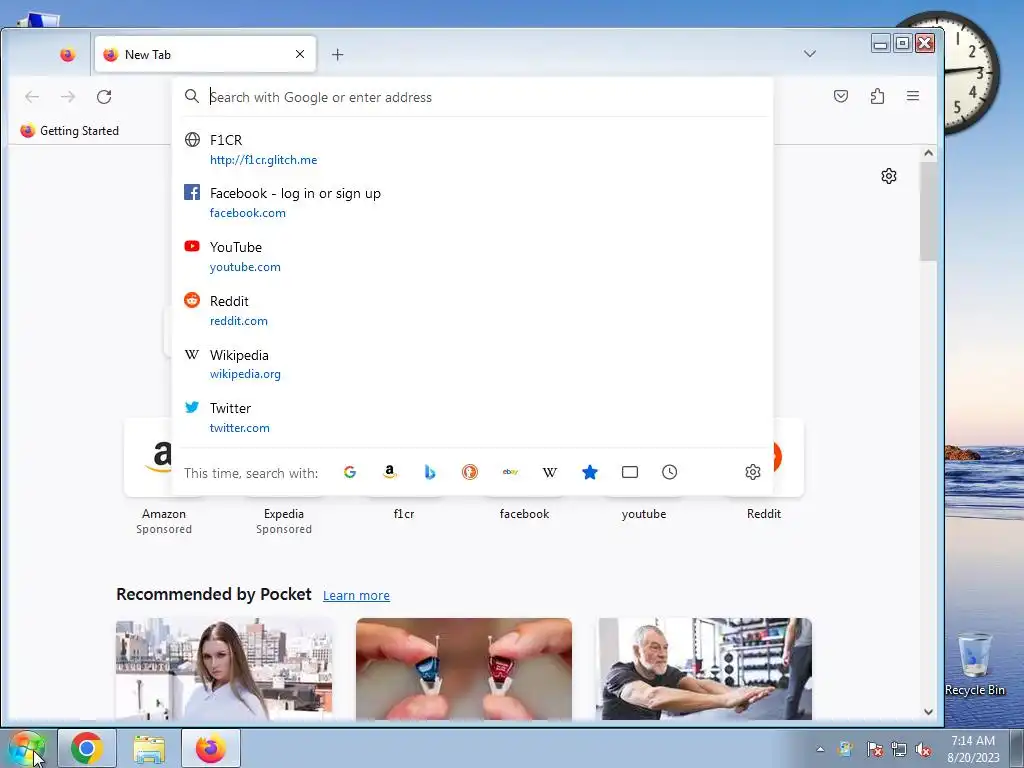Reload the current page
Screen dimensions: 1024x768
(x=104, y=97)
